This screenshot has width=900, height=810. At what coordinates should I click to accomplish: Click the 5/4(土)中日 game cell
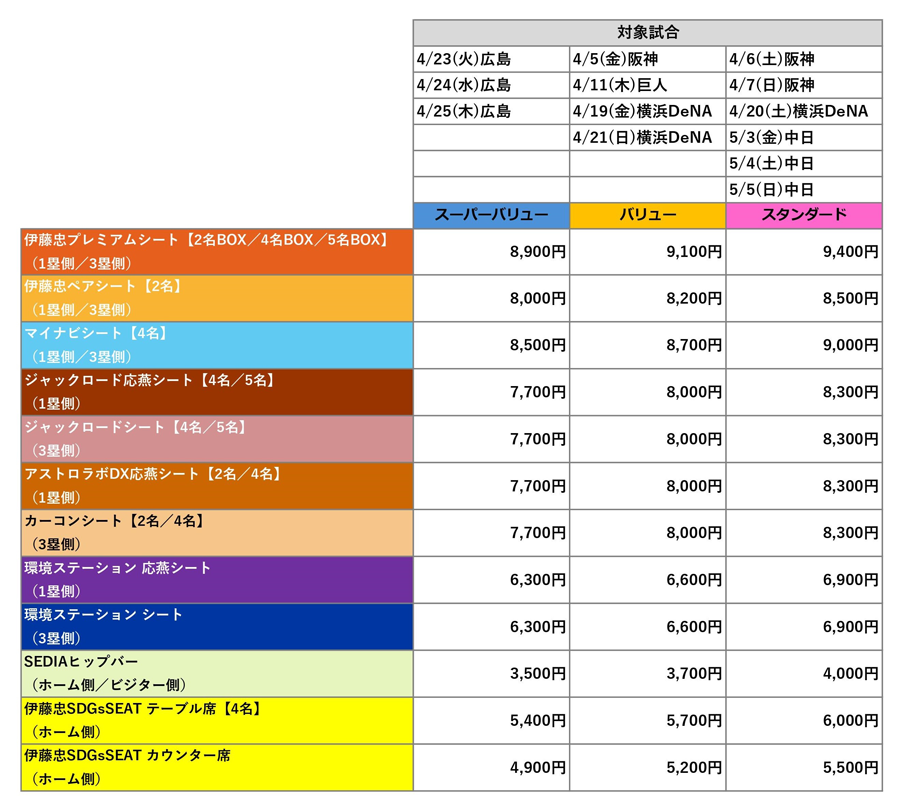804,164
